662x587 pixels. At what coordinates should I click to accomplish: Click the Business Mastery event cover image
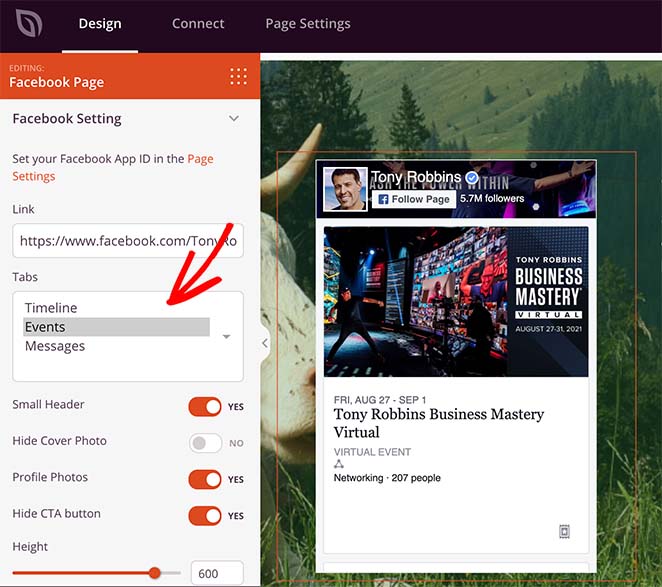pos(456,302)
